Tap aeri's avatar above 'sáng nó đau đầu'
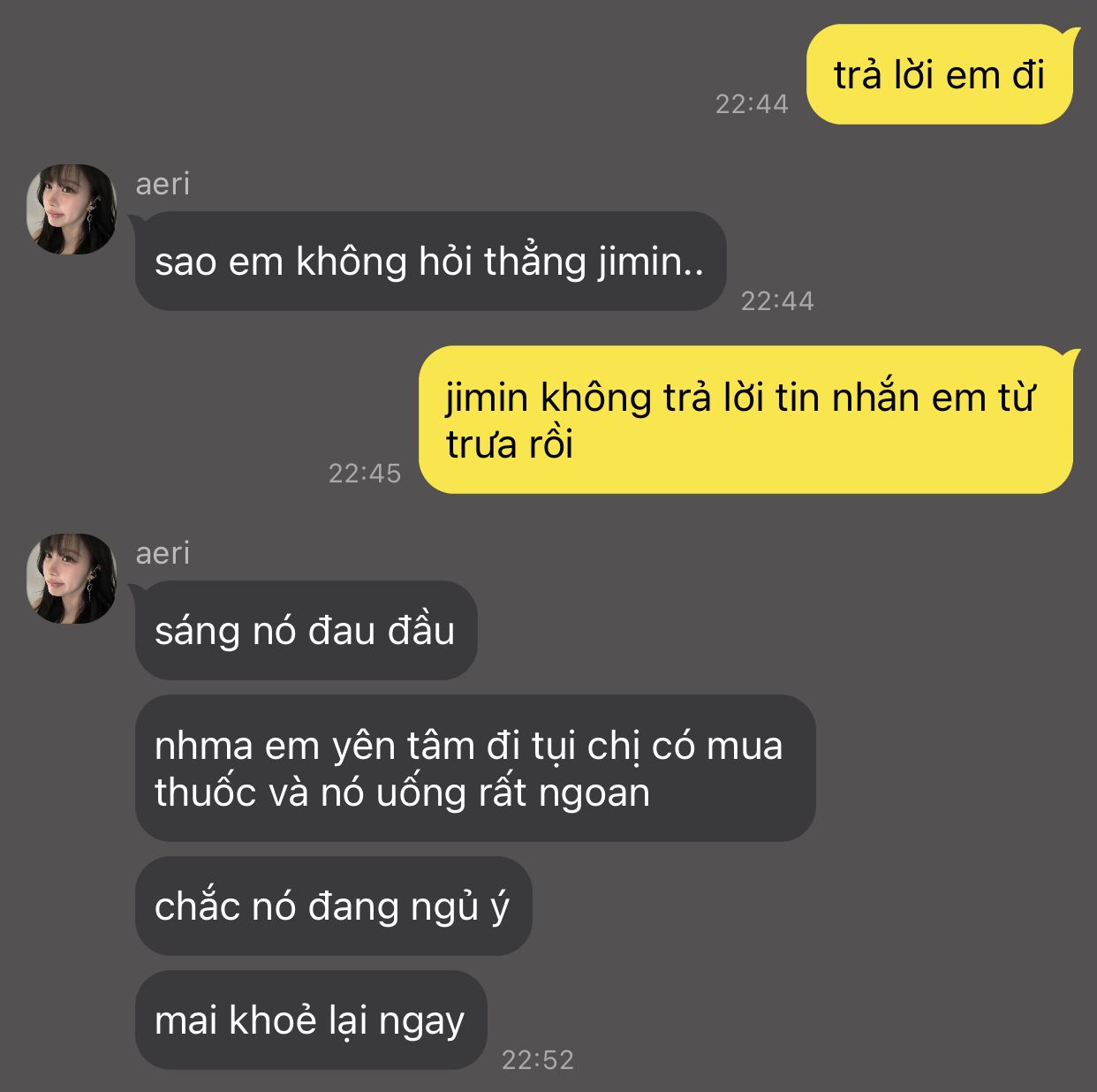 click(72, 579)
